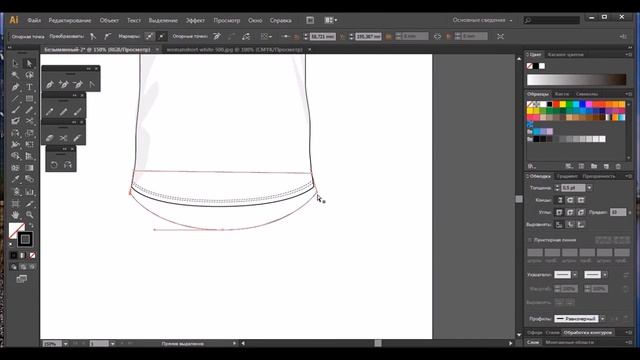This screenshot has width=640, height=360.
Task: Open the Слои panel tab
Action: [533, 342]
